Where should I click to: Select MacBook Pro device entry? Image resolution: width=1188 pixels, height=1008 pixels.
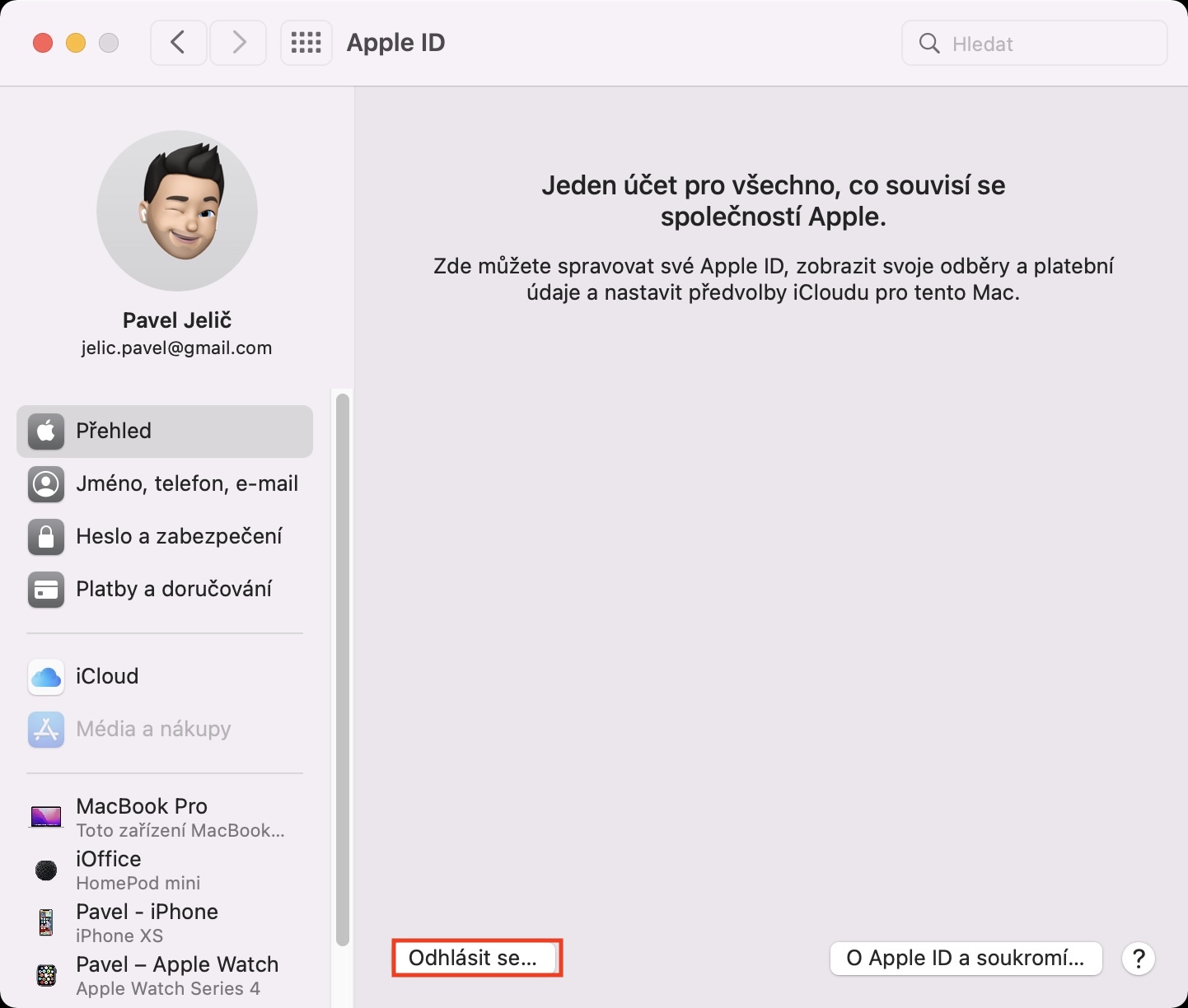tap(165, 817)
